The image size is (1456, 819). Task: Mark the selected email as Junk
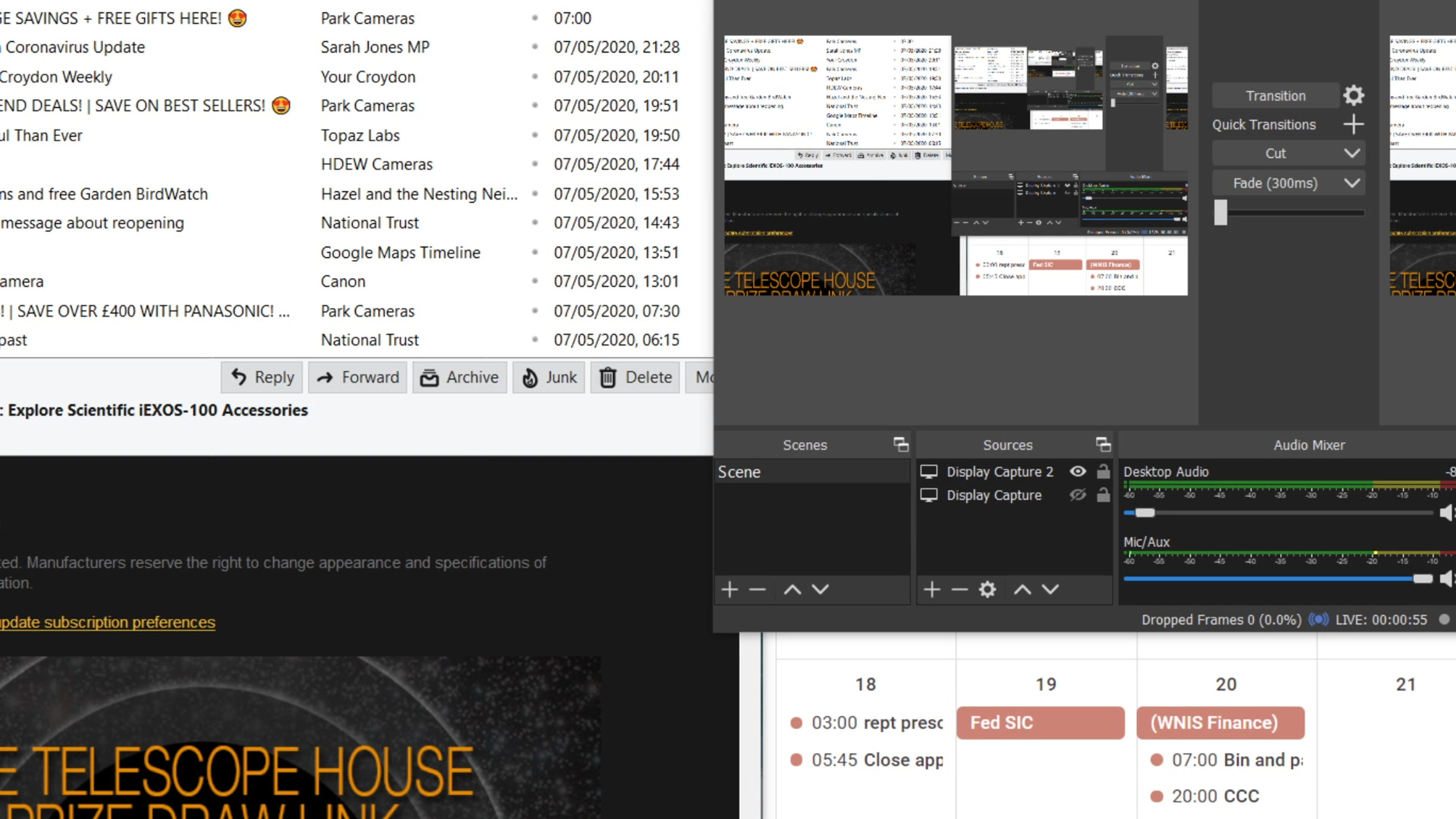[549, 377]
